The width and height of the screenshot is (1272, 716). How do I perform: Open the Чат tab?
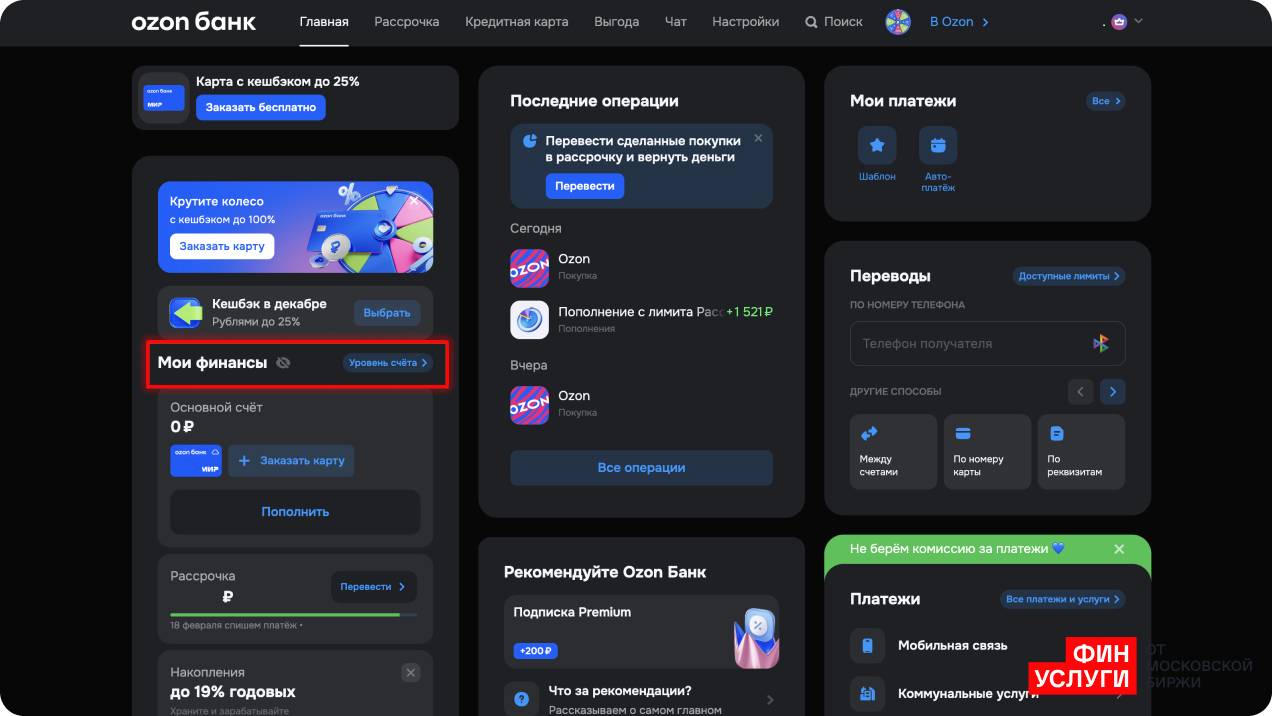[676, 22]
